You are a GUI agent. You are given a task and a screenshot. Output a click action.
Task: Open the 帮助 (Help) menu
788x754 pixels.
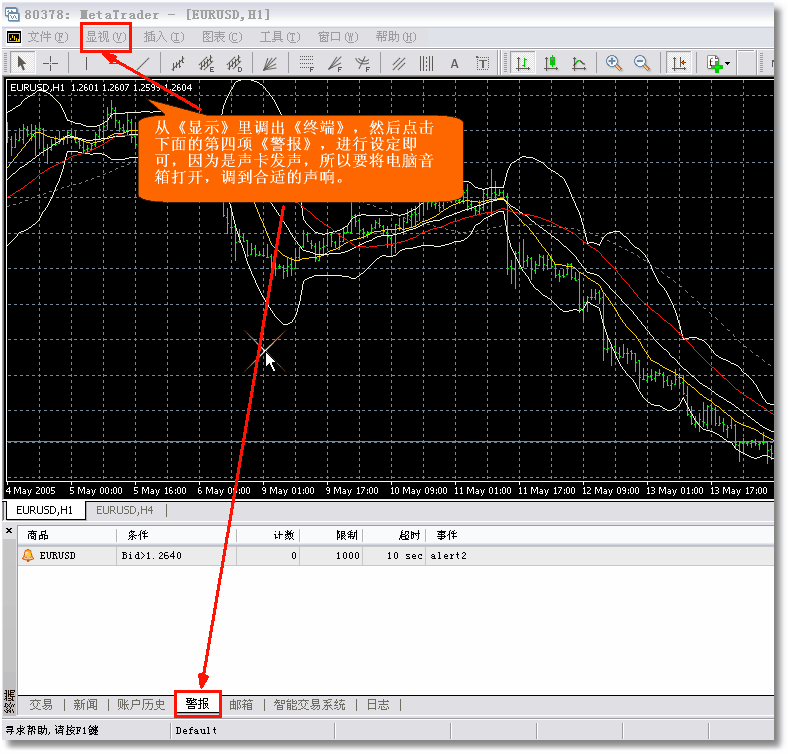click(x=396, y=37)
